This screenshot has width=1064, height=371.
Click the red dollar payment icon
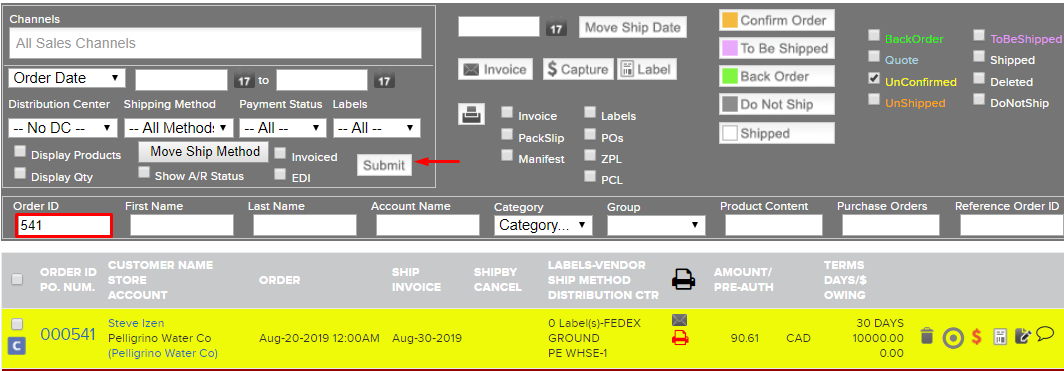(976, 336)
